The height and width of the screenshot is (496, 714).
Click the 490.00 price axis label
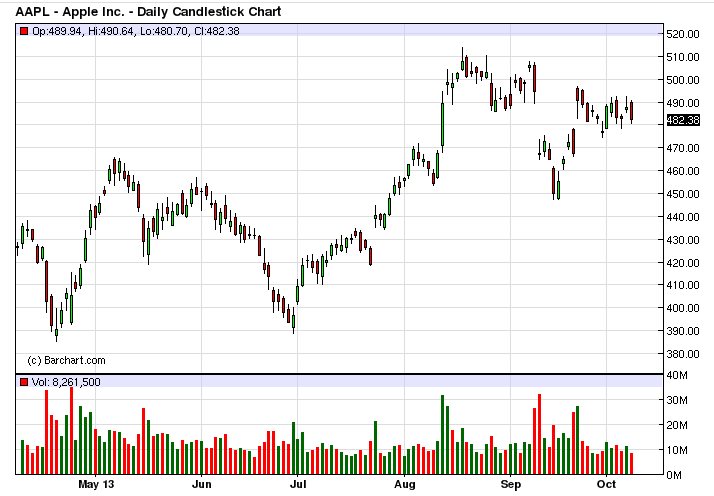tap(683, 103)
